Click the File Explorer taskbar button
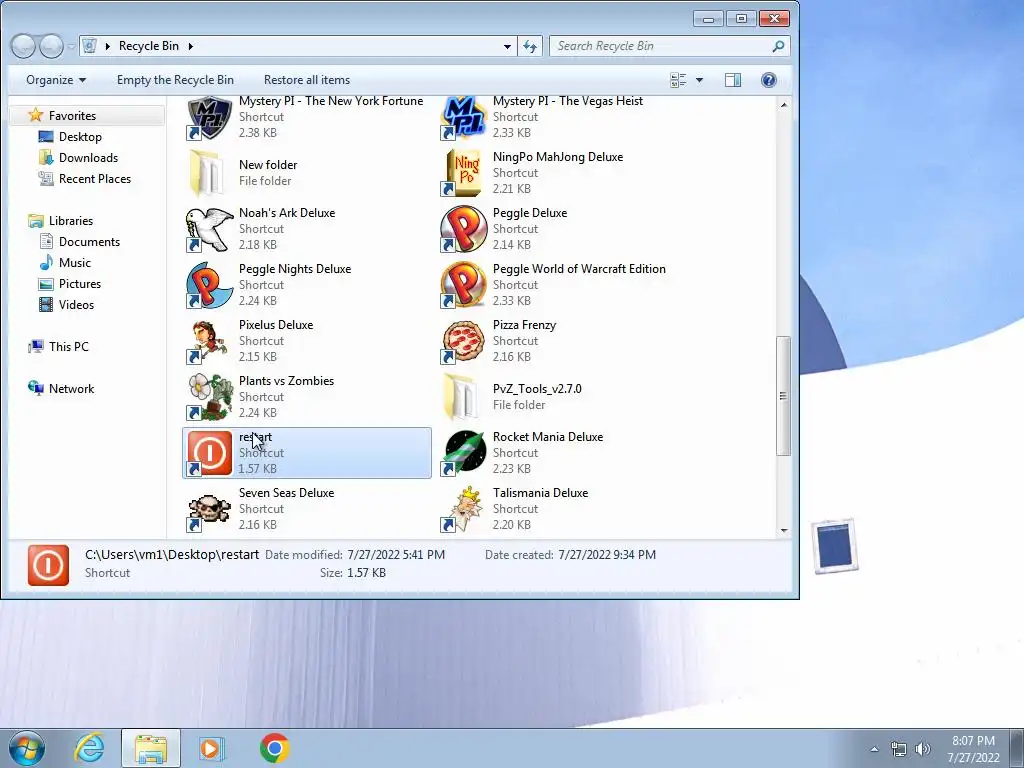Screen dimensions: 1024x768 coord(151,748)
